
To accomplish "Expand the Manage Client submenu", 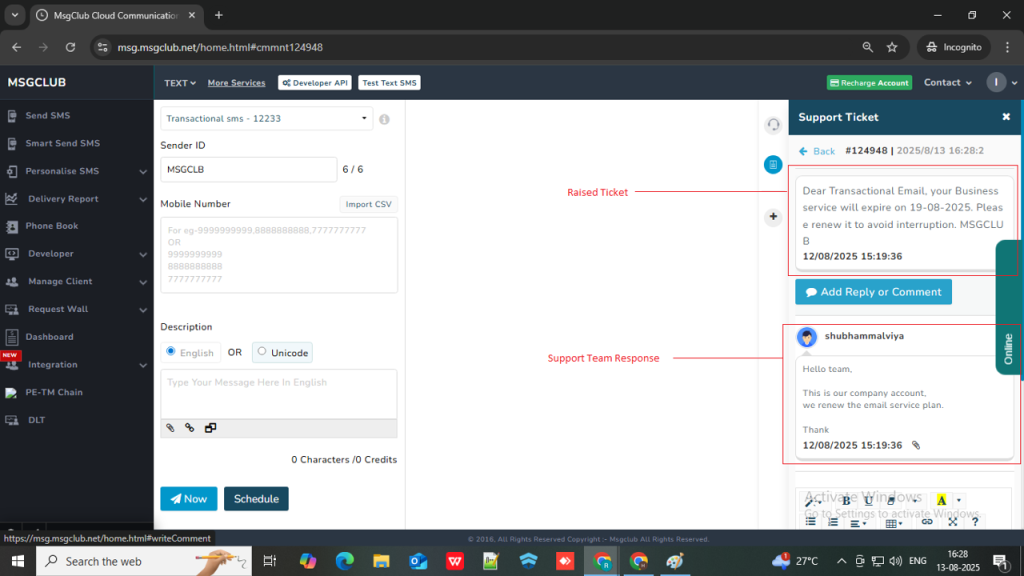I will pyautogui.click(x=76, y=281).
